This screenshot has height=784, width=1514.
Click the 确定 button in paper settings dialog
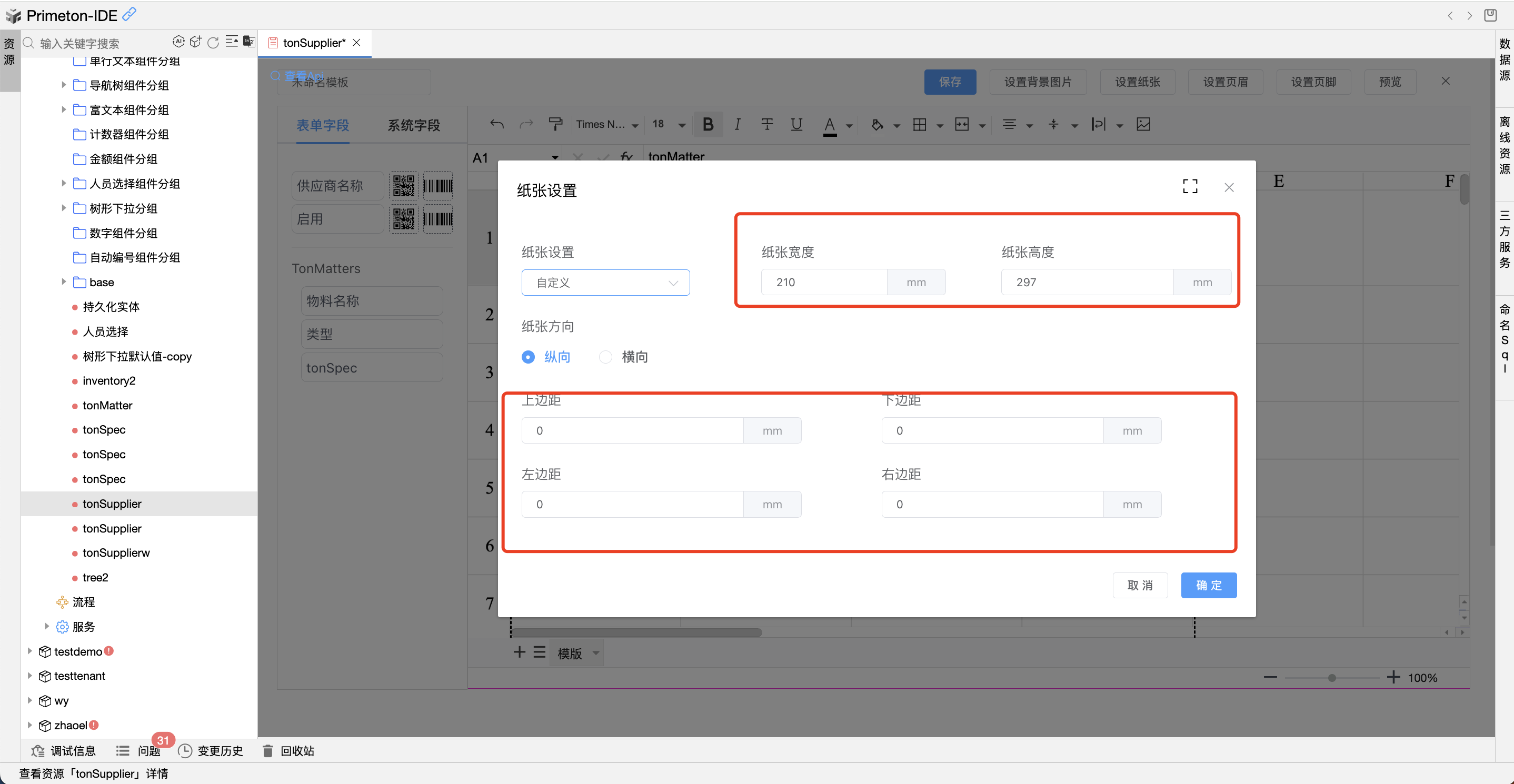(x=1208, y=585)
